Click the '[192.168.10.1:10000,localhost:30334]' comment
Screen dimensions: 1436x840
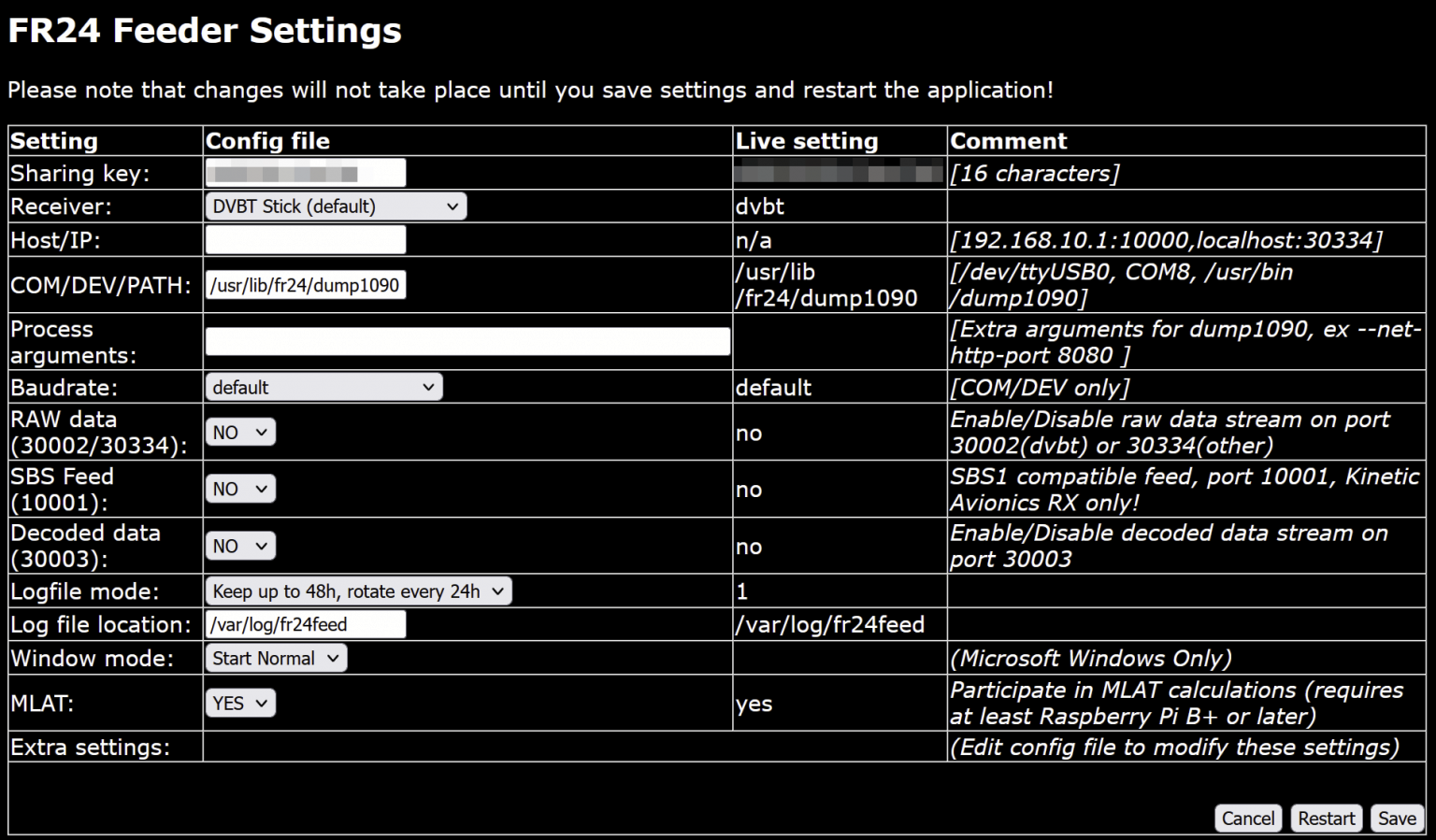point(1167,240)
